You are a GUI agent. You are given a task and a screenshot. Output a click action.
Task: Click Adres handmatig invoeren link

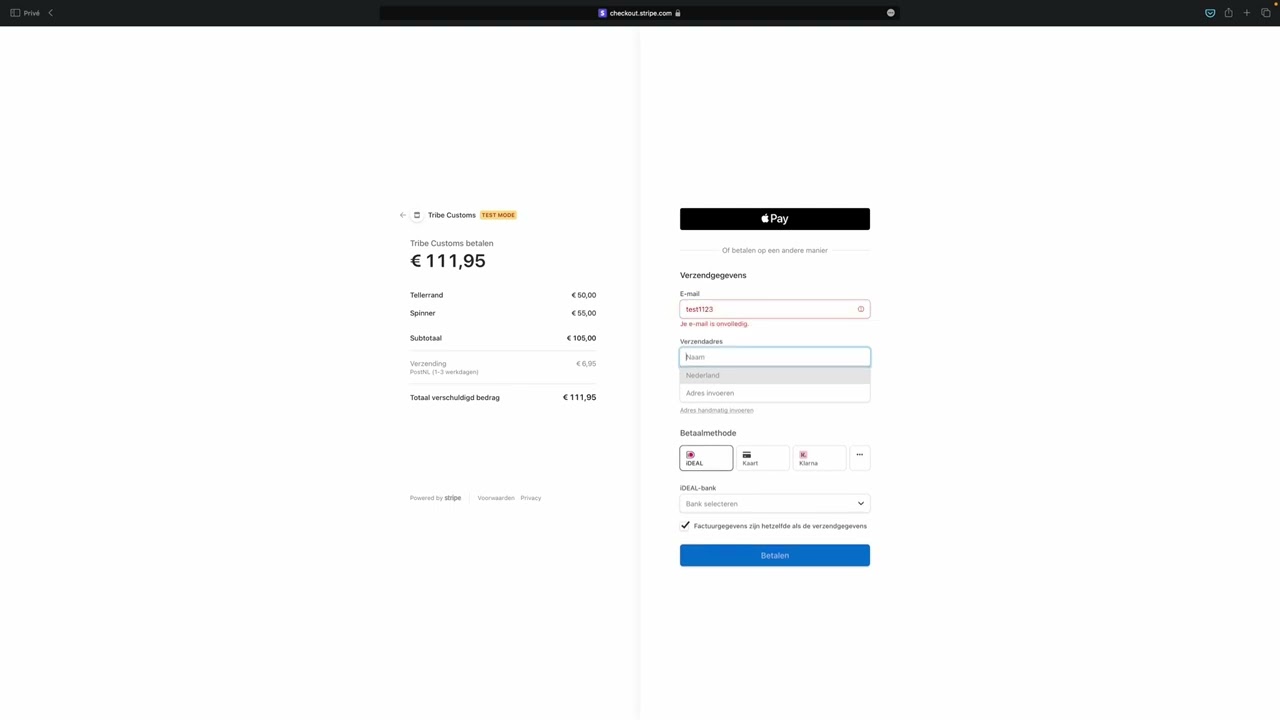tap(716, 410)
